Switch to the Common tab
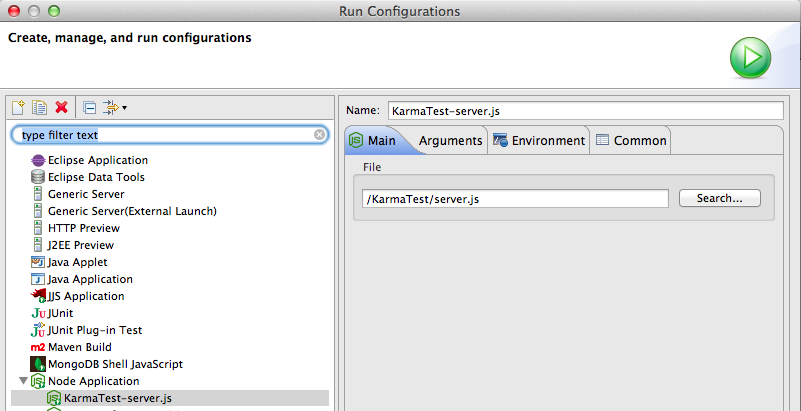This screenshot has width=801, height=411. (x=631, y=141)
